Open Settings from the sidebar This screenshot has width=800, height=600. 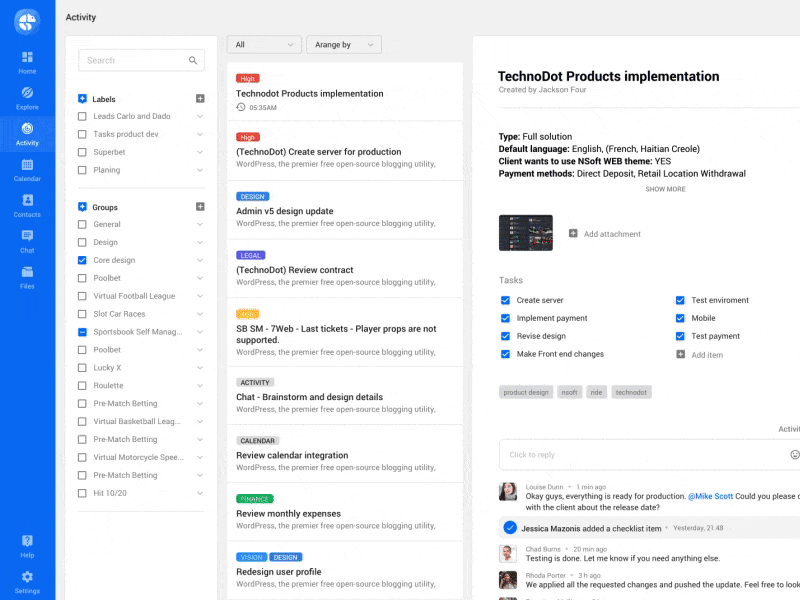[27, 578]
